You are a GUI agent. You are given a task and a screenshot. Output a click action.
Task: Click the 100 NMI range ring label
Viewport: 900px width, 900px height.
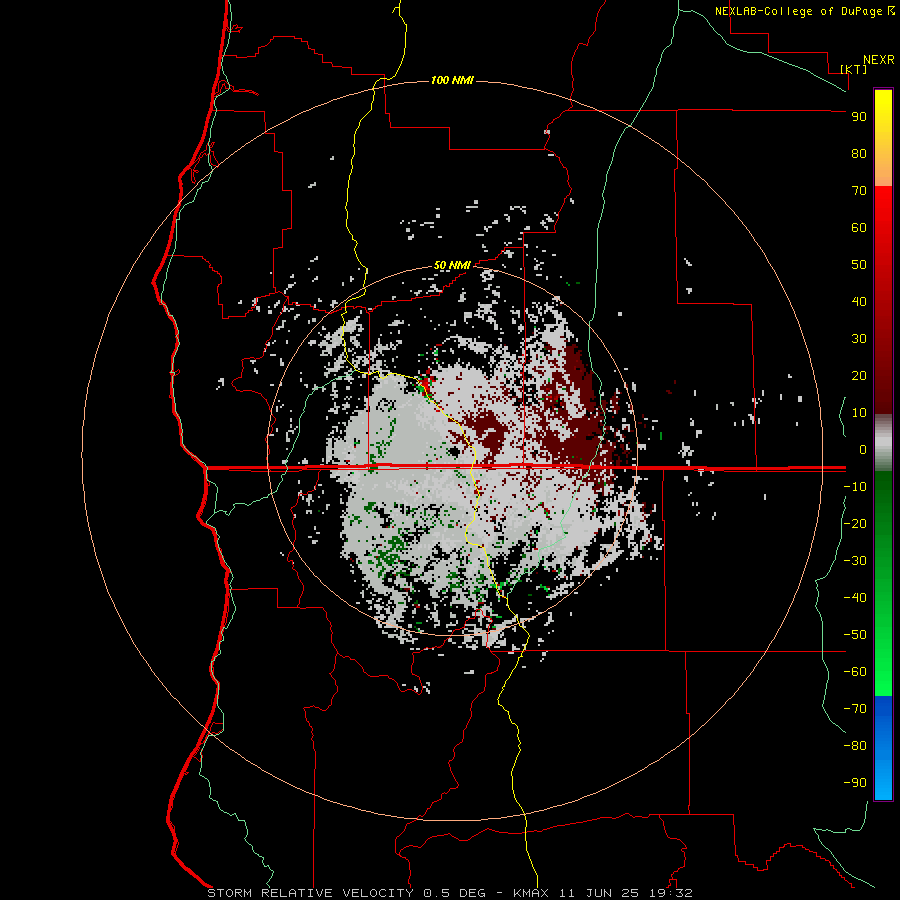tap(452, 80)
